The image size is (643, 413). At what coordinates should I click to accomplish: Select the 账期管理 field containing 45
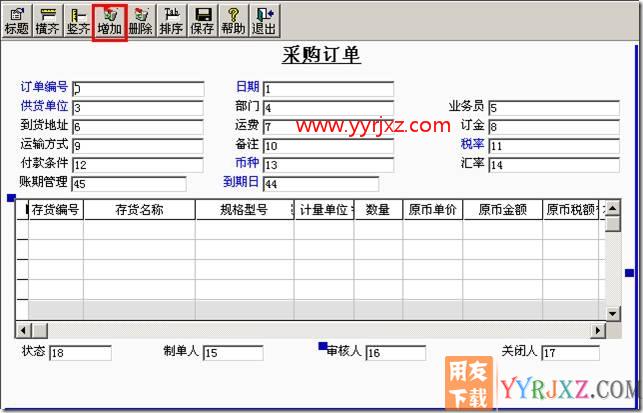129,184
